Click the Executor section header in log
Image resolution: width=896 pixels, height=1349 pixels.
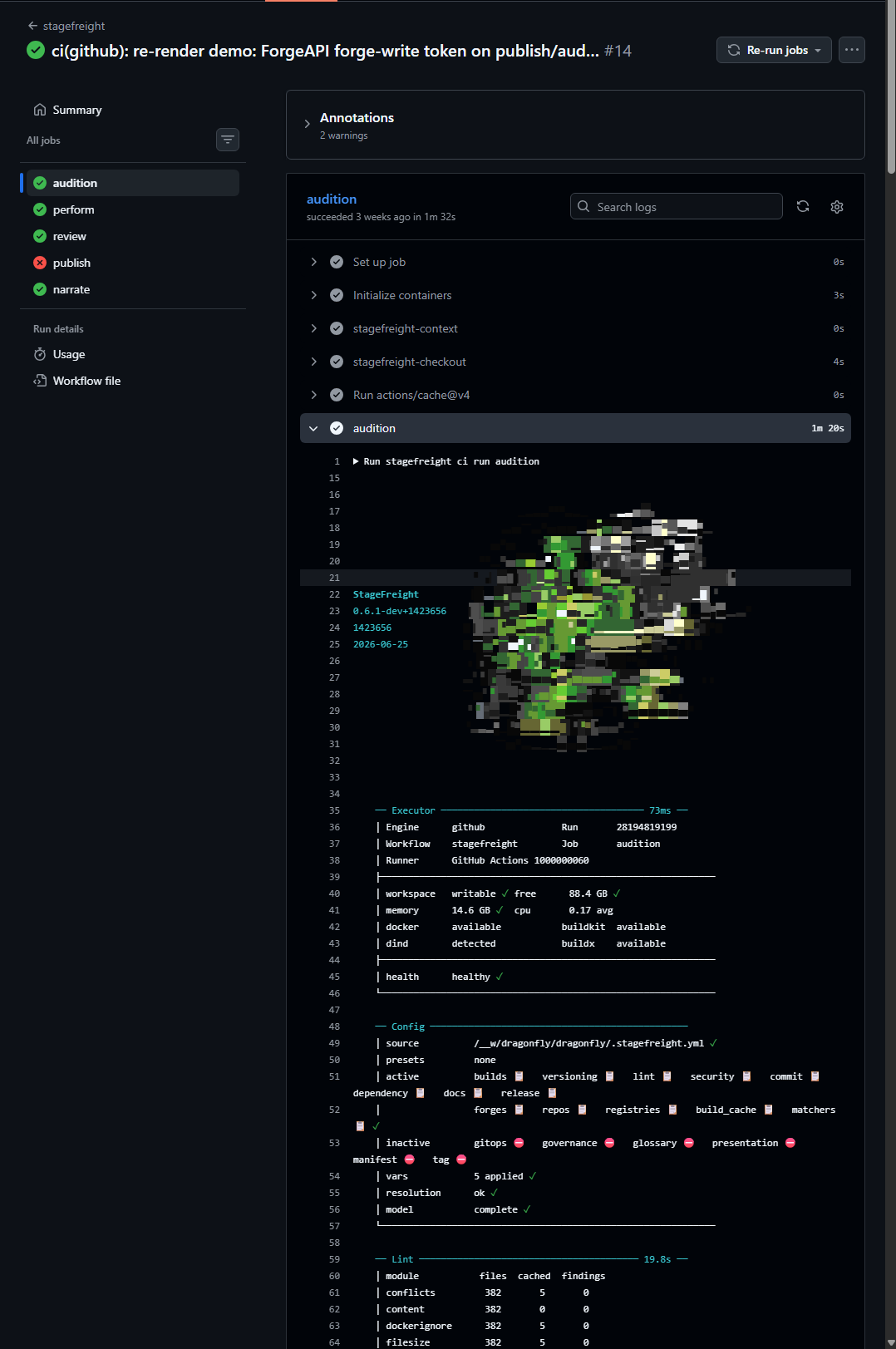pyautogui.click(x=413, y=810)
